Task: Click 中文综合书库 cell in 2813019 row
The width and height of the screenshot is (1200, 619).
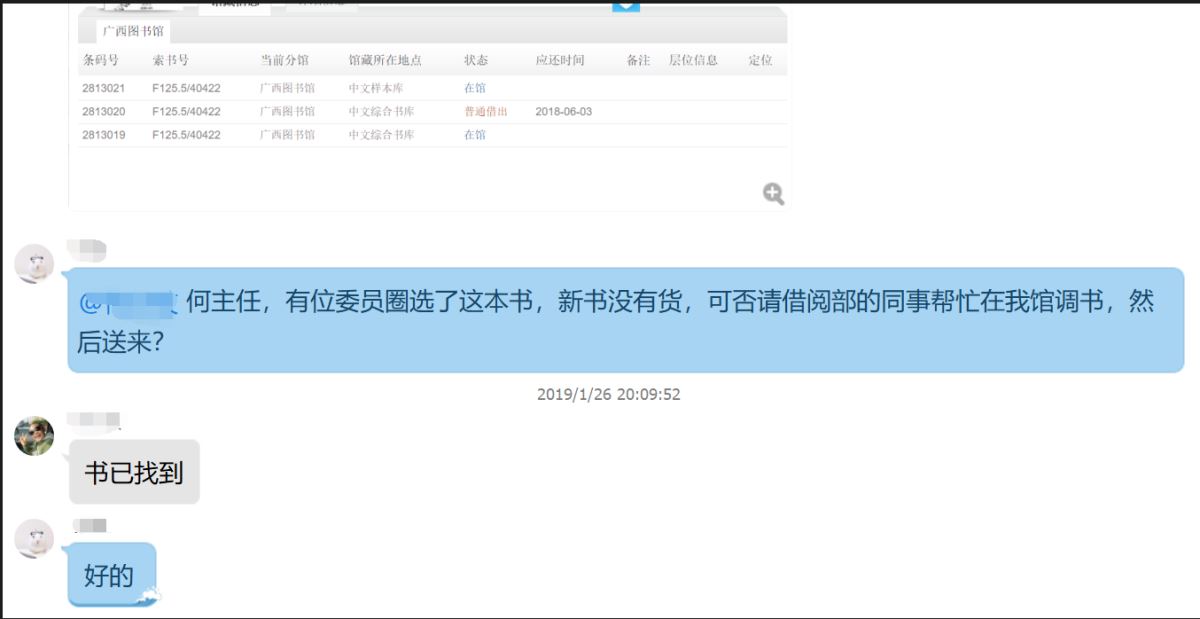Action: click(x=381, y=135)
